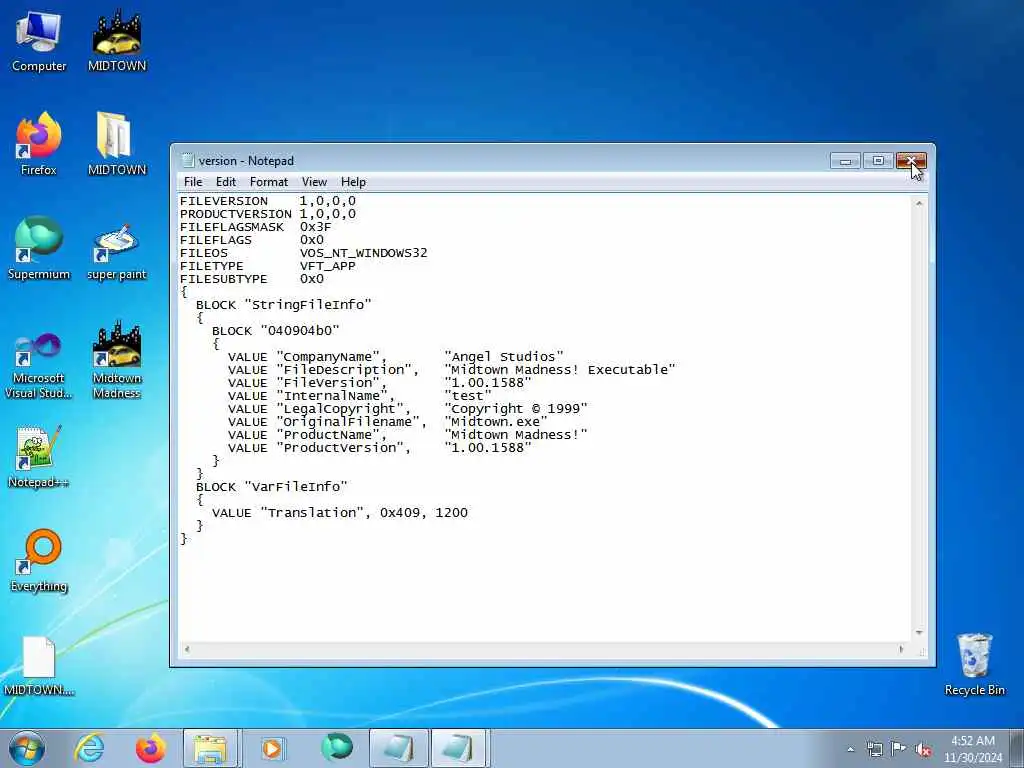Image resolution: width=1024 pixels, height=768 pixels.
Task: Select the MIDTOWN... blank file icon
Action: point(39,666)
